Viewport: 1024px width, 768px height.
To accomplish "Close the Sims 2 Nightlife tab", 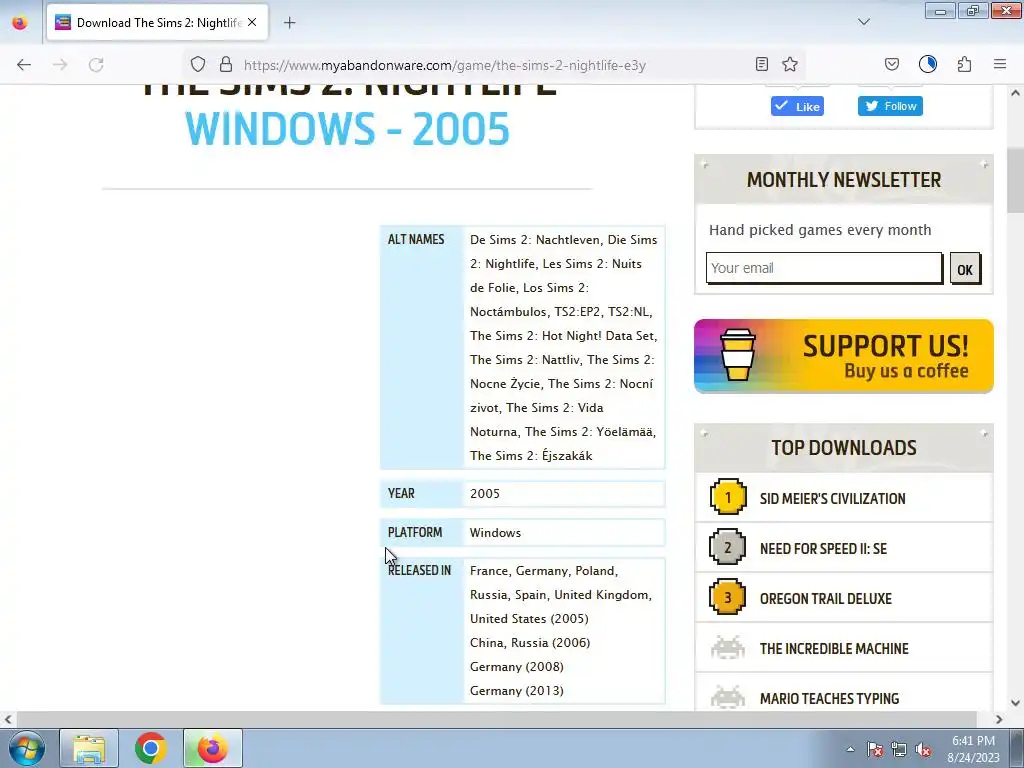I will point(252,22).
